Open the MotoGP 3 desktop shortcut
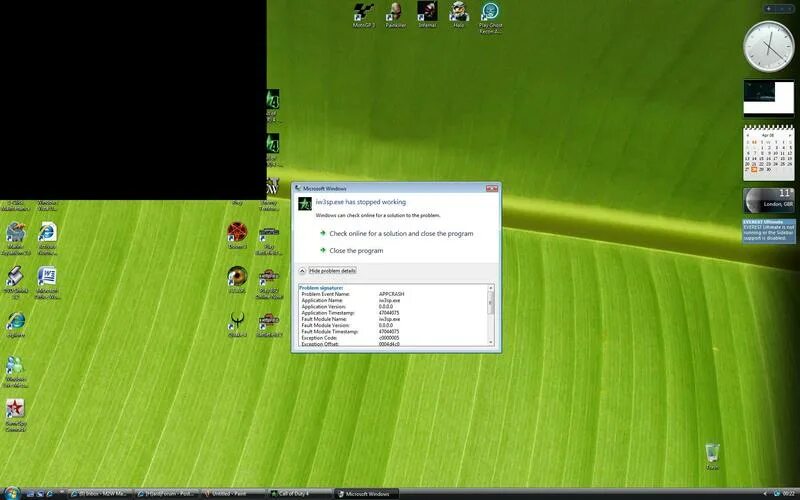The width and height of the screenshot is (800, 500). pyautogui.click(x=364, y=15)
